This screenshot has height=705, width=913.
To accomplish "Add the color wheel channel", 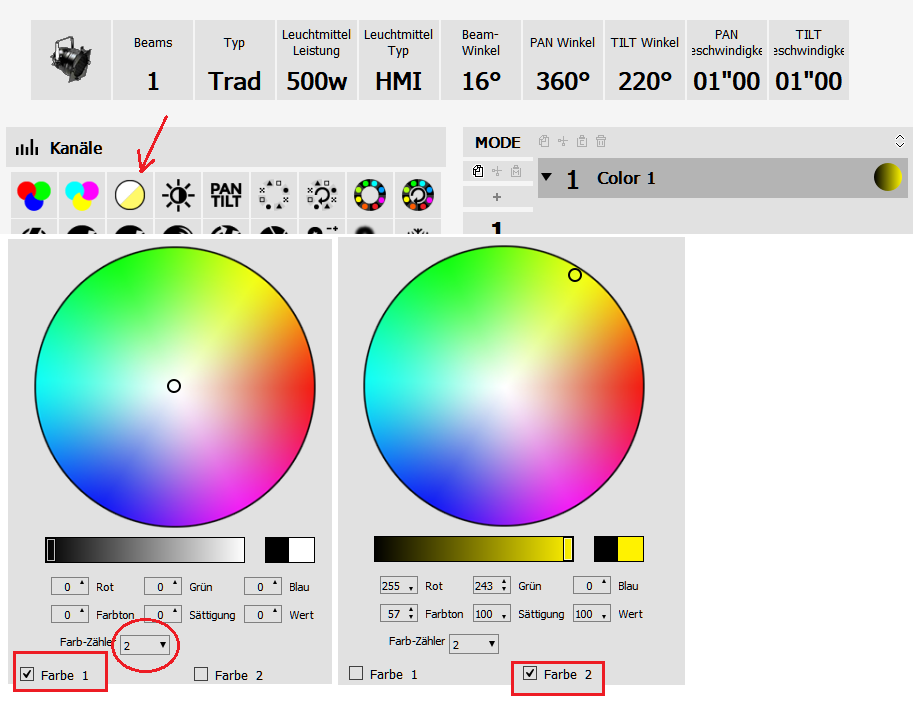I will pos(370,195).
